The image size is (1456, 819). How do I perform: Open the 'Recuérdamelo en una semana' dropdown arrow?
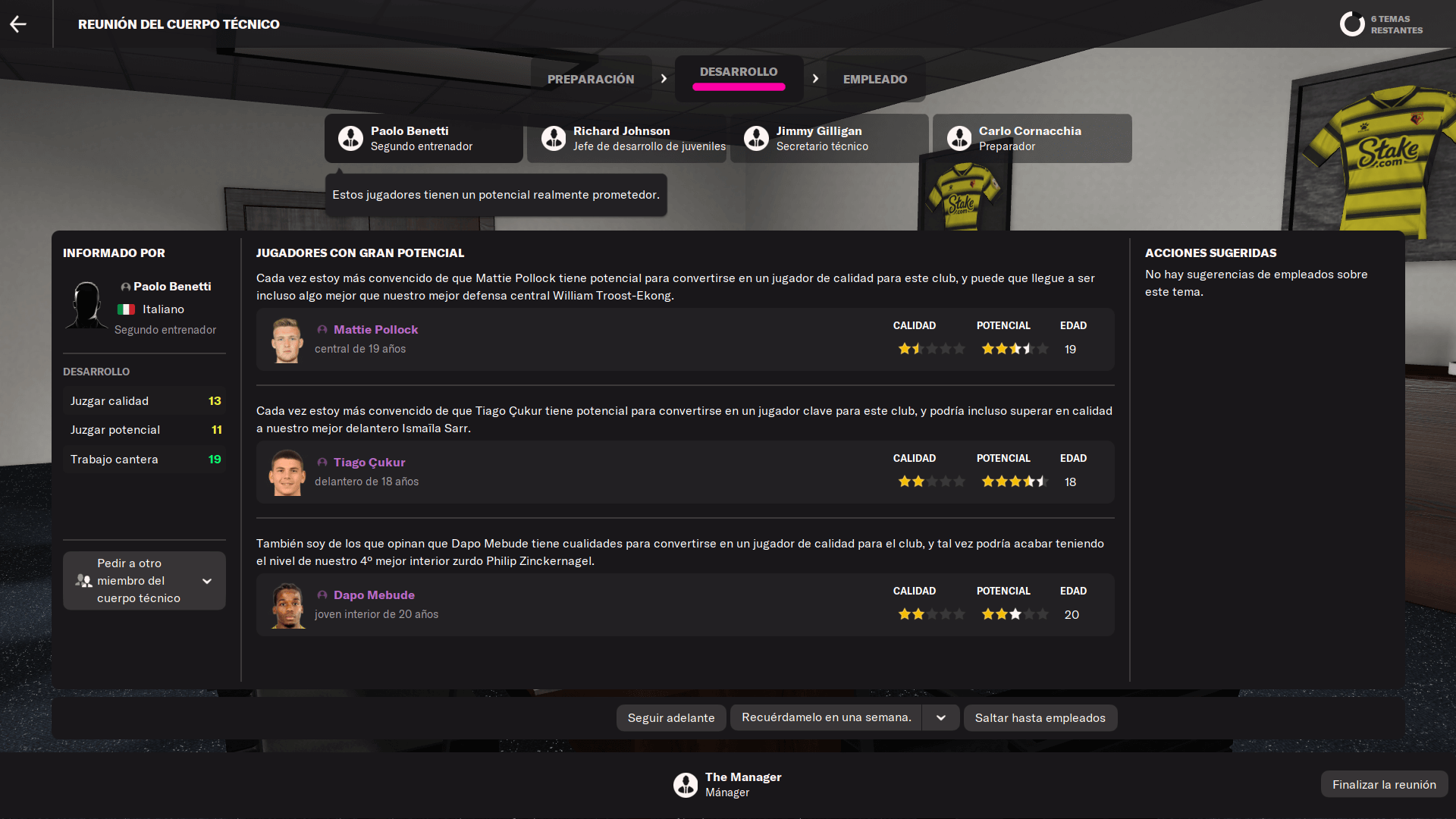coord(941,718)
